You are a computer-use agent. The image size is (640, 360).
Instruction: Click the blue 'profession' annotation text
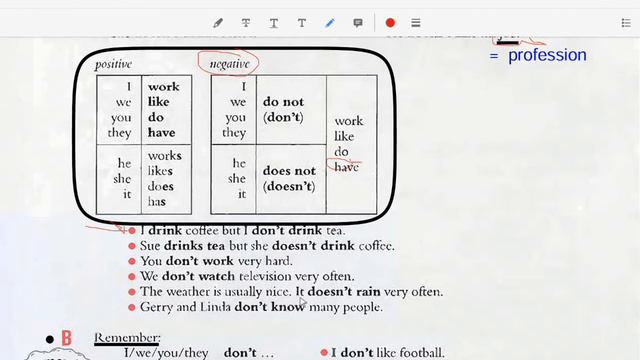[547, 55]
